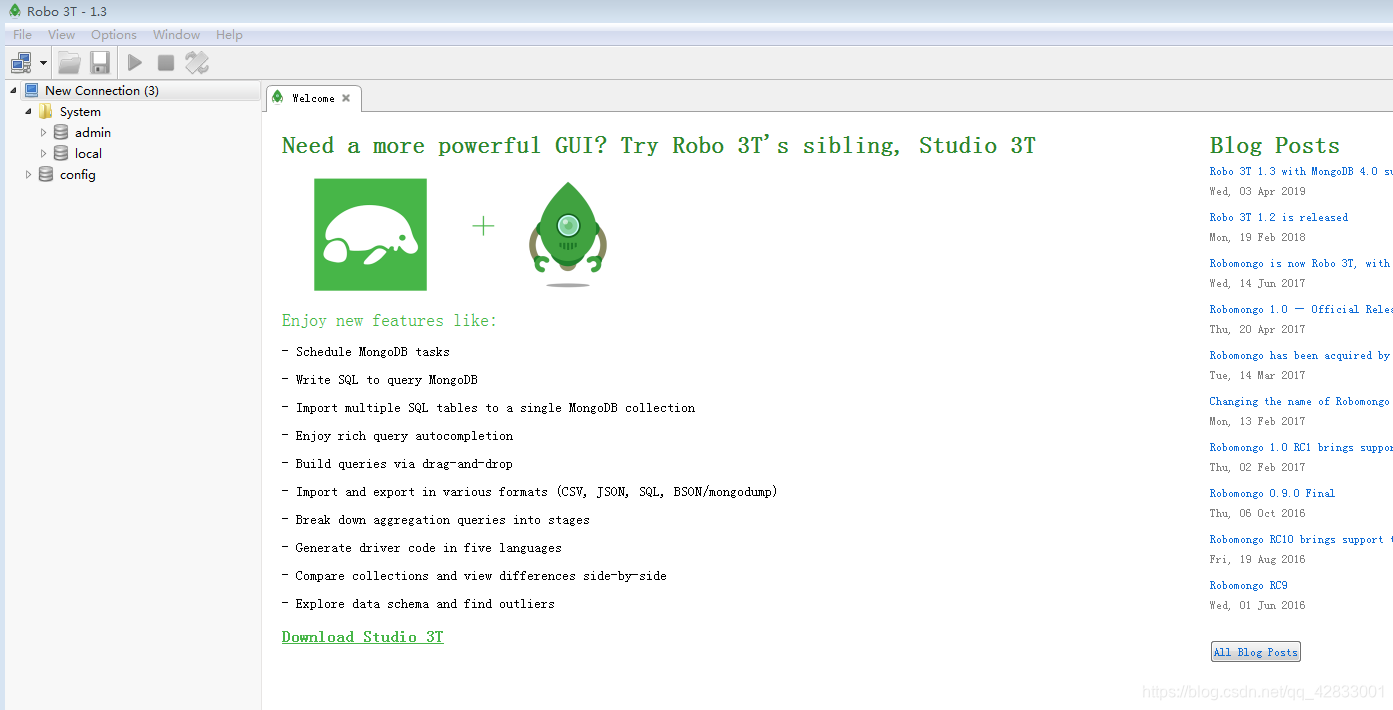Screen dimensions: 1393x710
Task: Open the Robomongo RC9 blog post
Action: pyautogui.click(x=1248, y=586)
